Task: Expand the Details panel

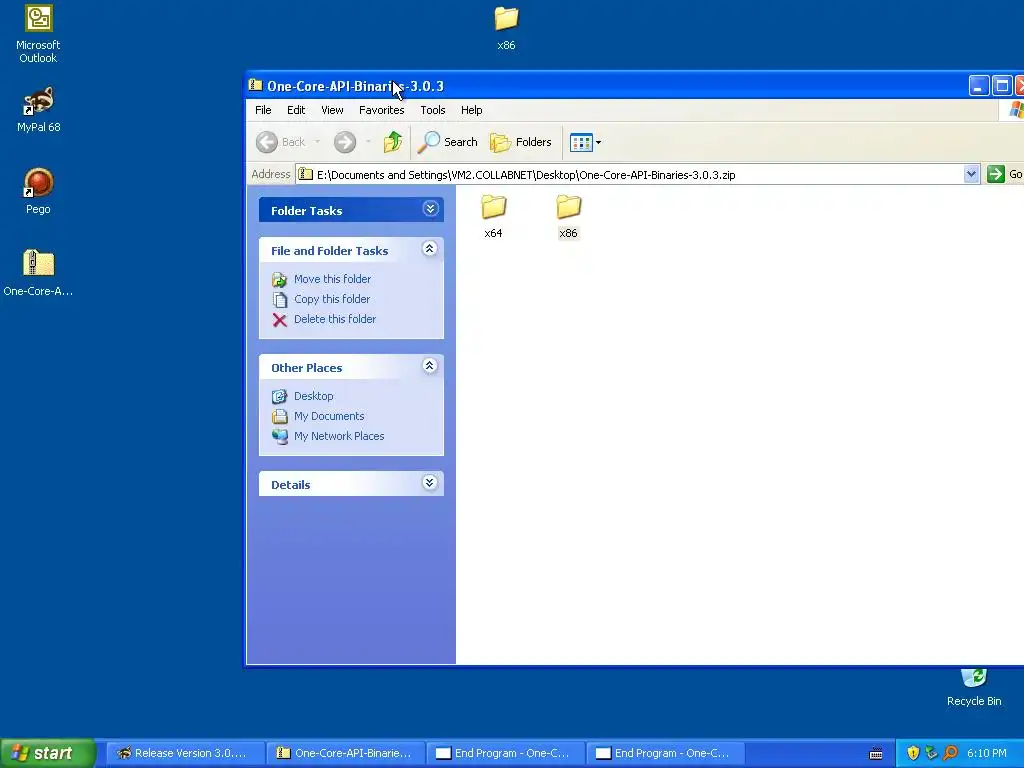Action: pyautogui.click(x=430, y=483)
